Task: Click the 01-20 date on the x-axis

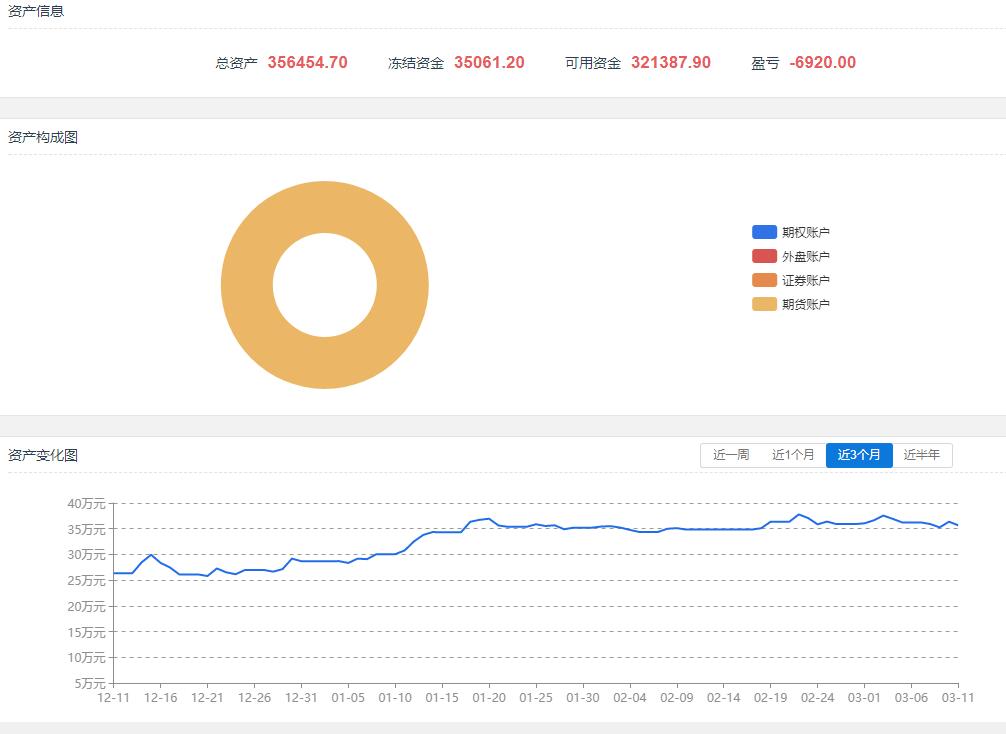Action: pyautogui.click(x=488, y=697)
